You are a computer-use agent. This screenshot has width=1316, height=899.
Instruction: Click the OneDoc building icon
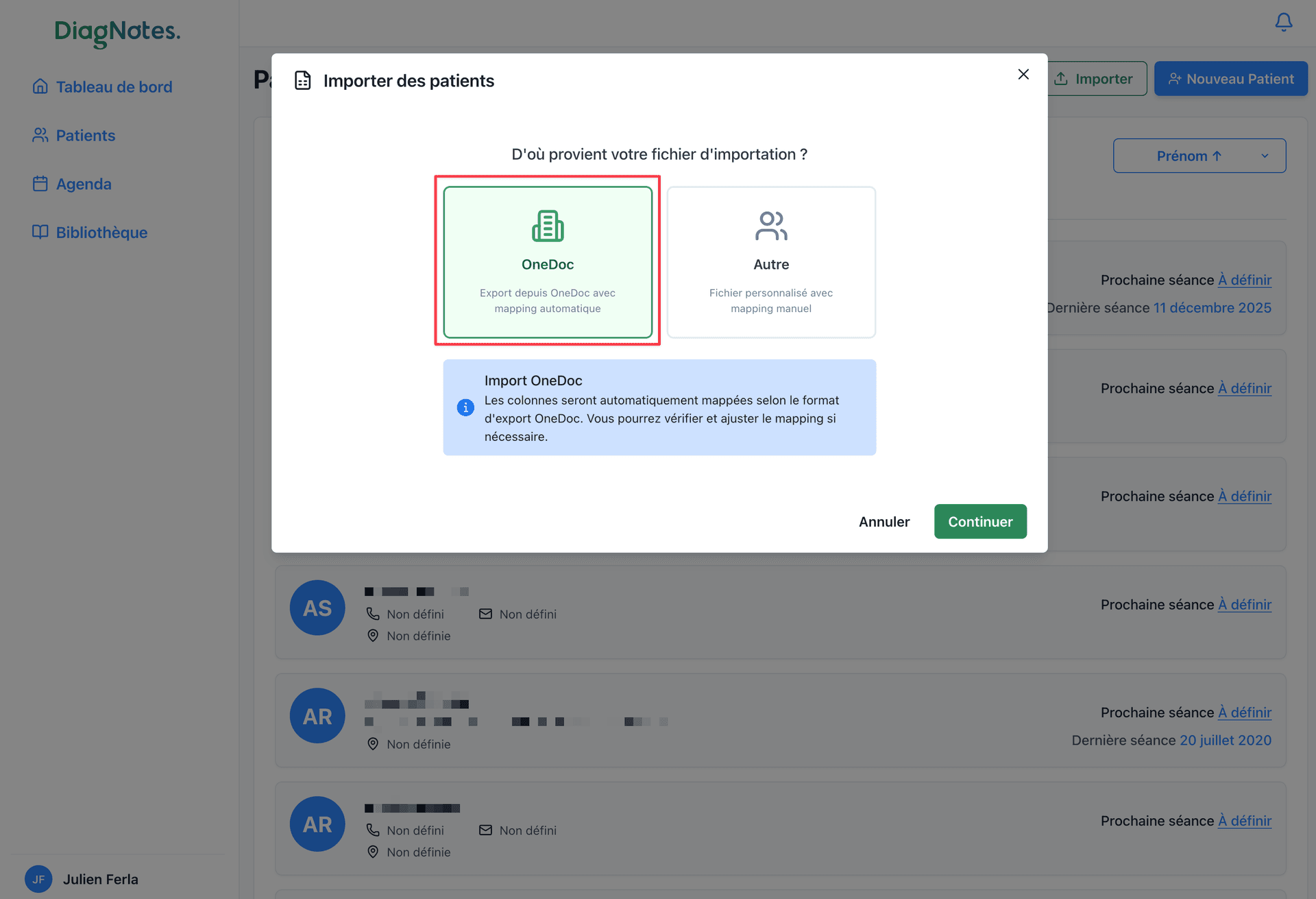[x=547, y=225]
